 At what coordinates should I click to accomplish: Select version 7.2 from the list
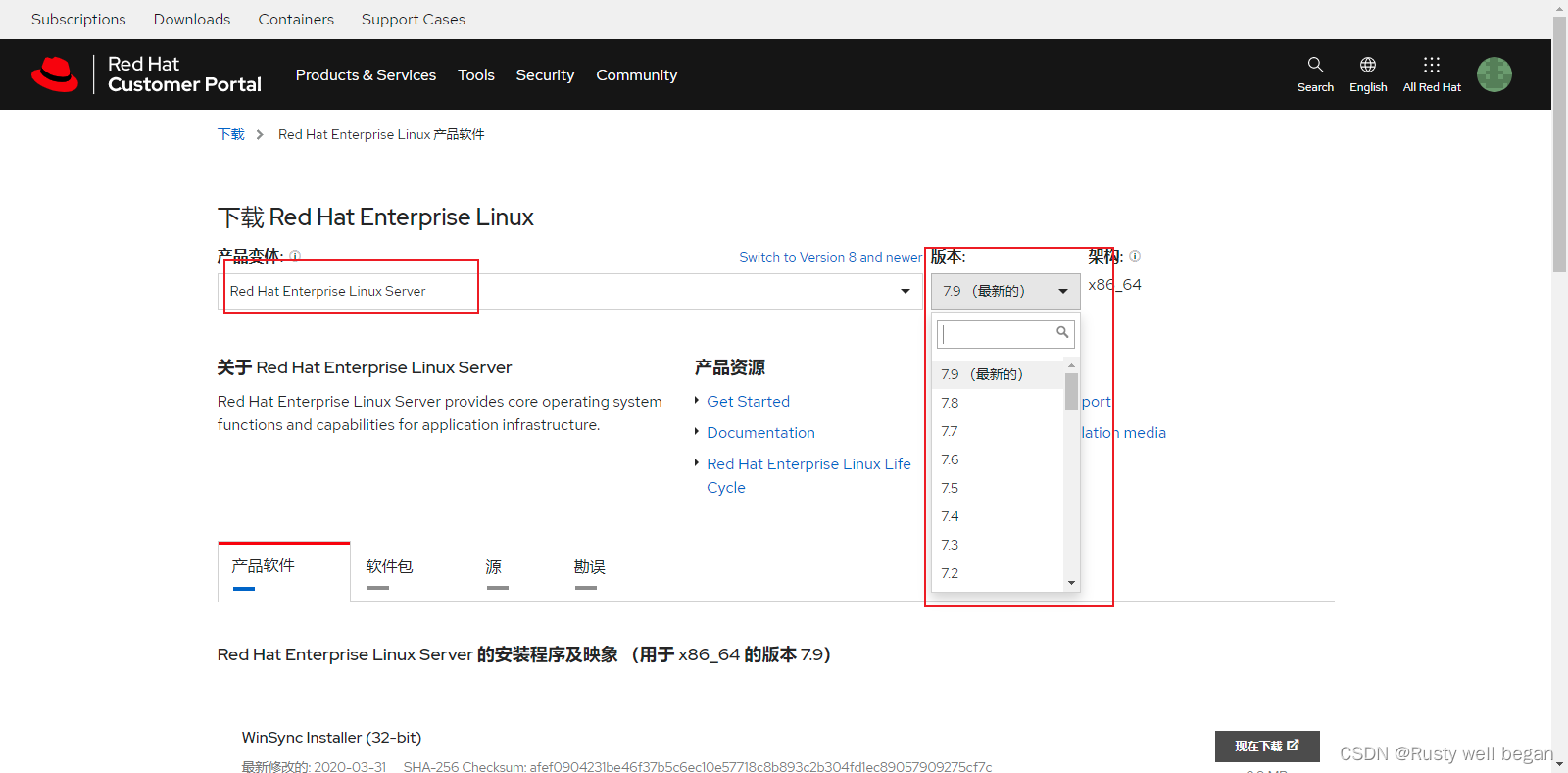[x=998, y=573]
